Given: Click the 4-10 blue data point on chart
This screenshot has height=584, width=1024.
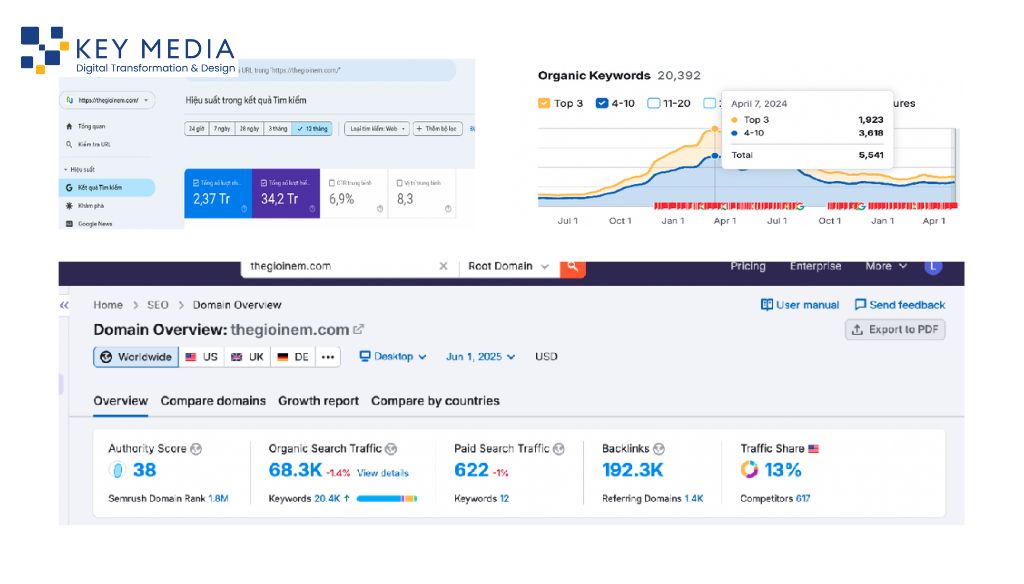Looking at the screenshot, I should pos(715,155).
